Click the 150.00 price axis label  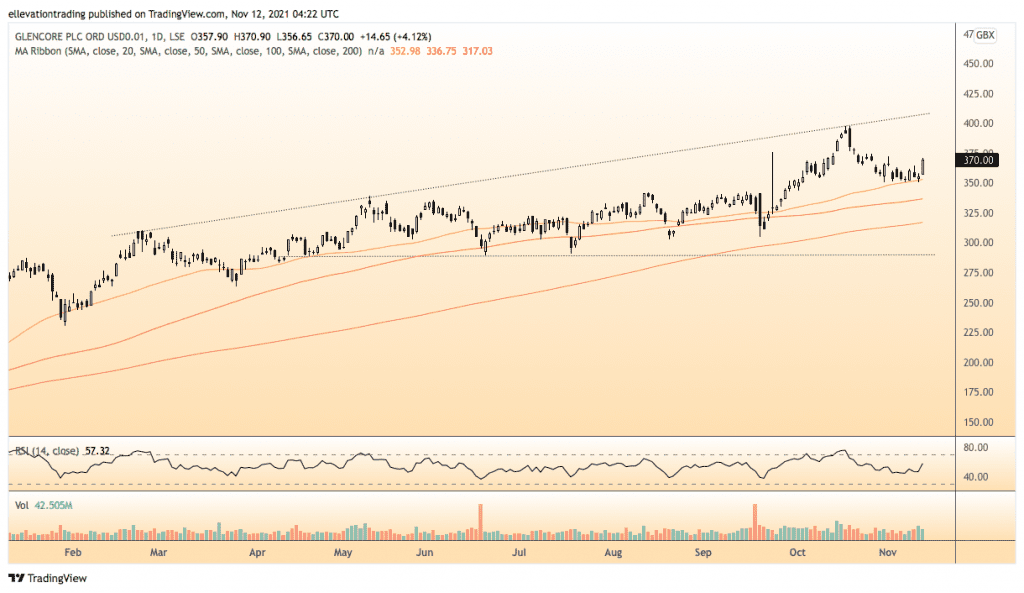[x=978, y=423]
